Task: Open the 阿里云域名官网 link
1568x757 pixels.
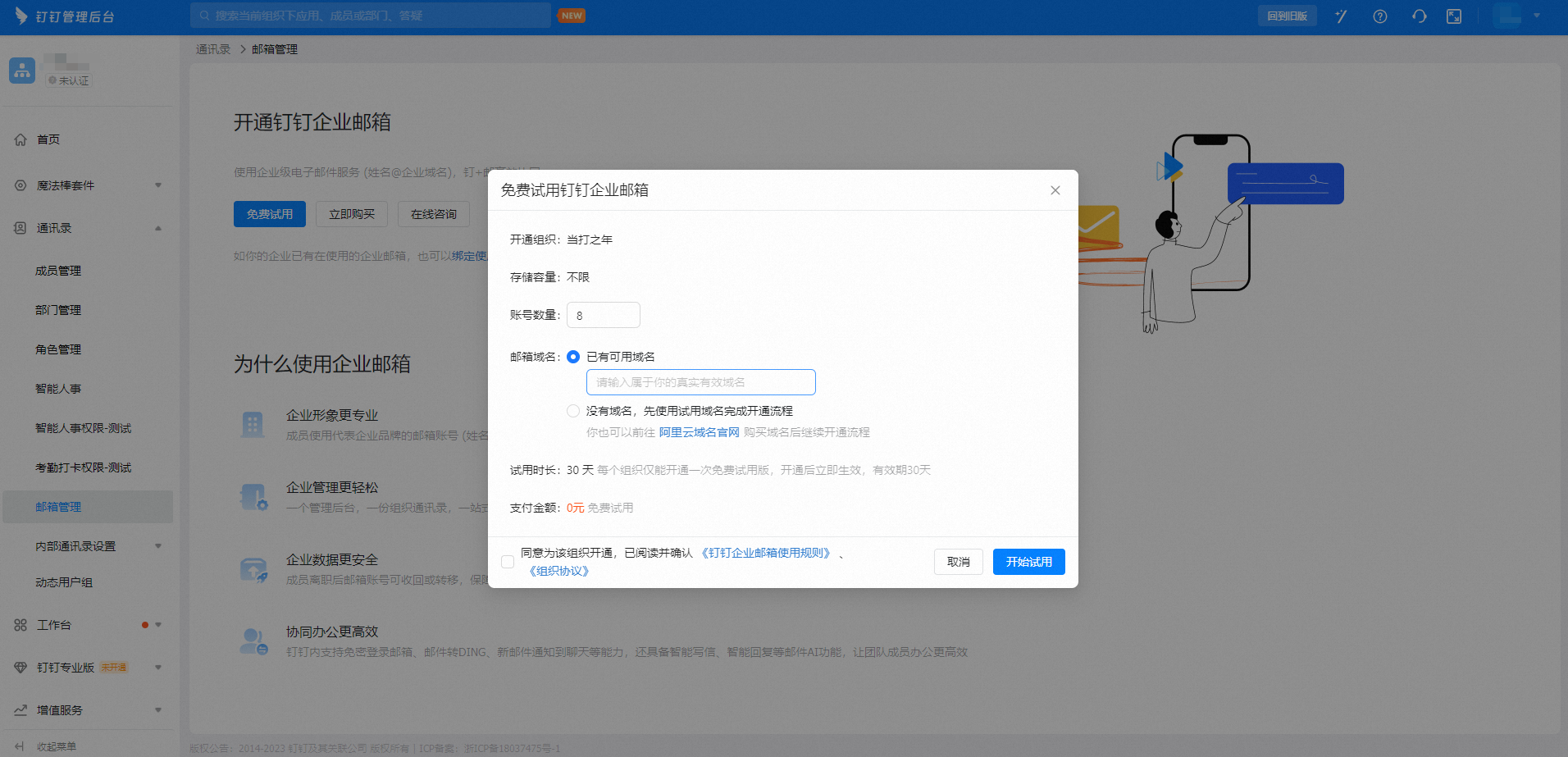Action: [x=700, y=432]
